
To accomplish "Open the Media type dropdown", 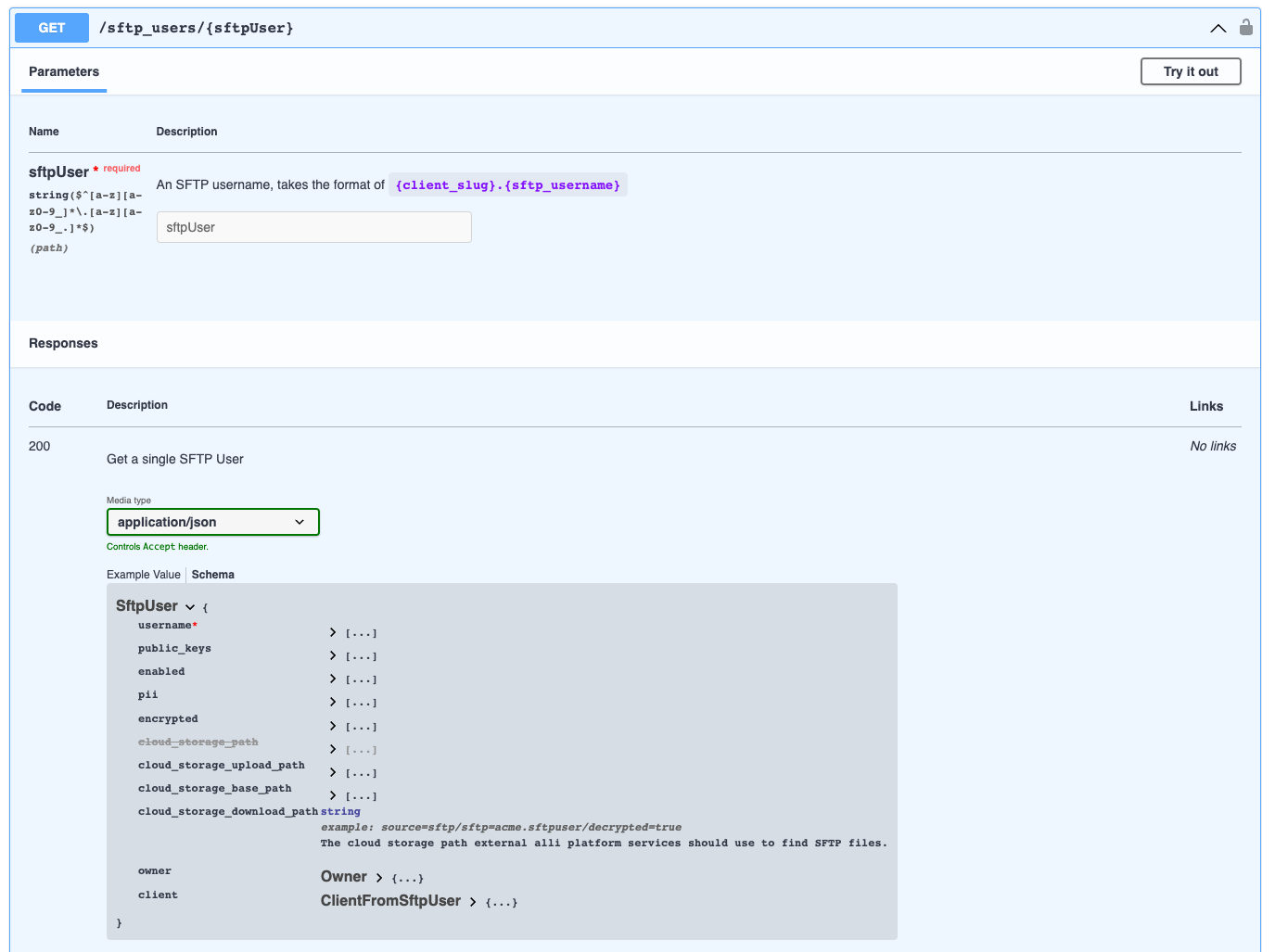I will tap(212, 522).
